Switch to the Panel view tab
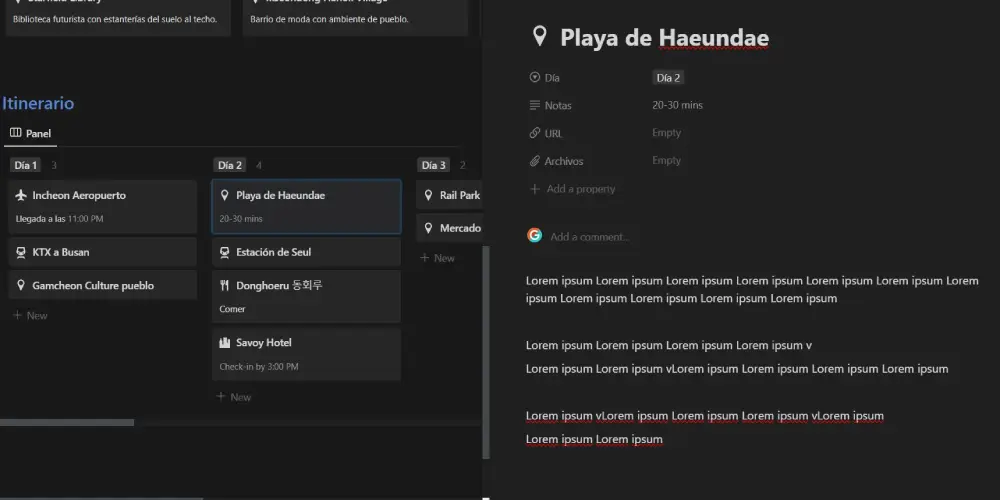This screenshot has width=1000, height=500. pos(31,133)
